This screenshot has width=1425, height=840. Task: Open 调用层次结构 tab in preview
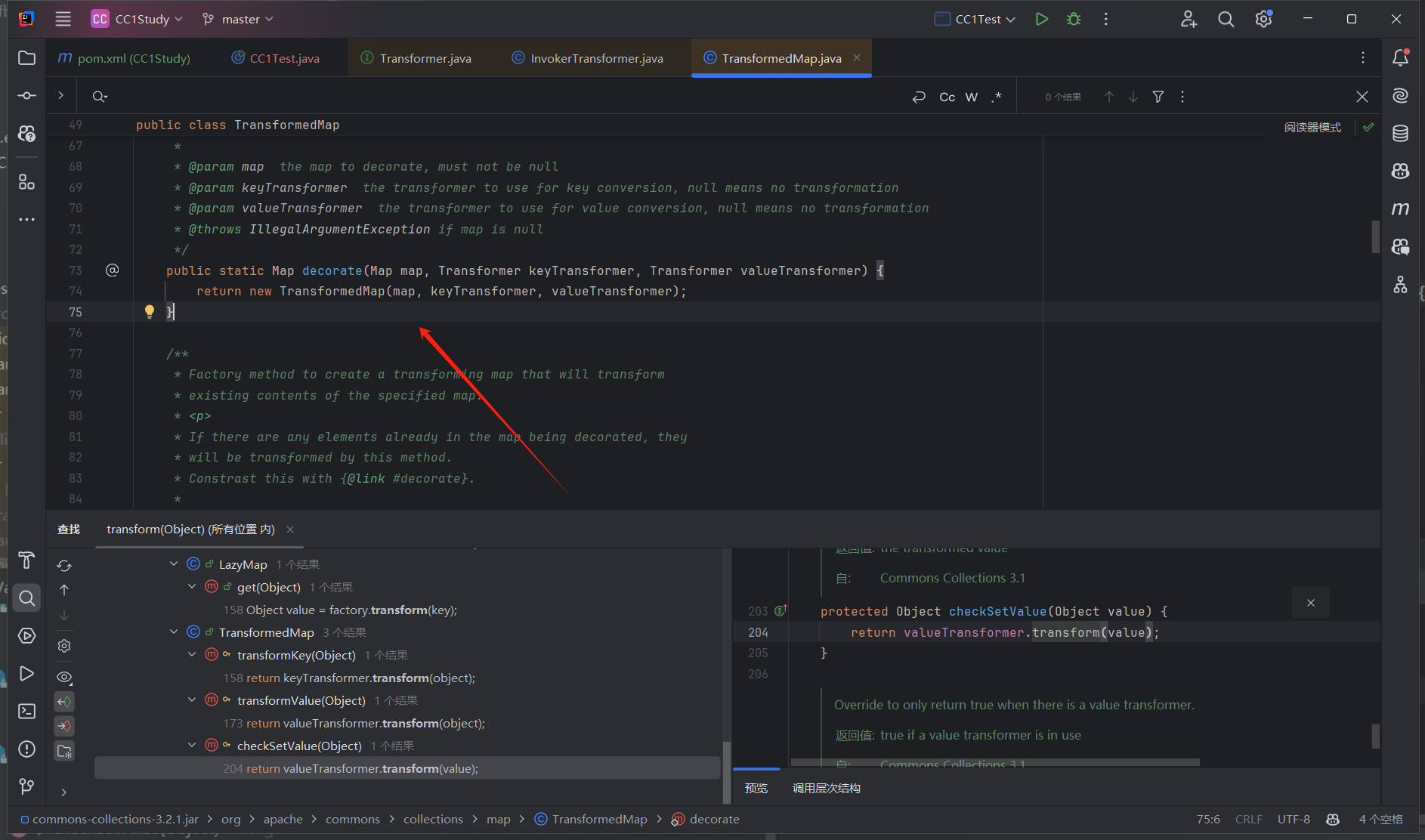click(x=827, y=788)
